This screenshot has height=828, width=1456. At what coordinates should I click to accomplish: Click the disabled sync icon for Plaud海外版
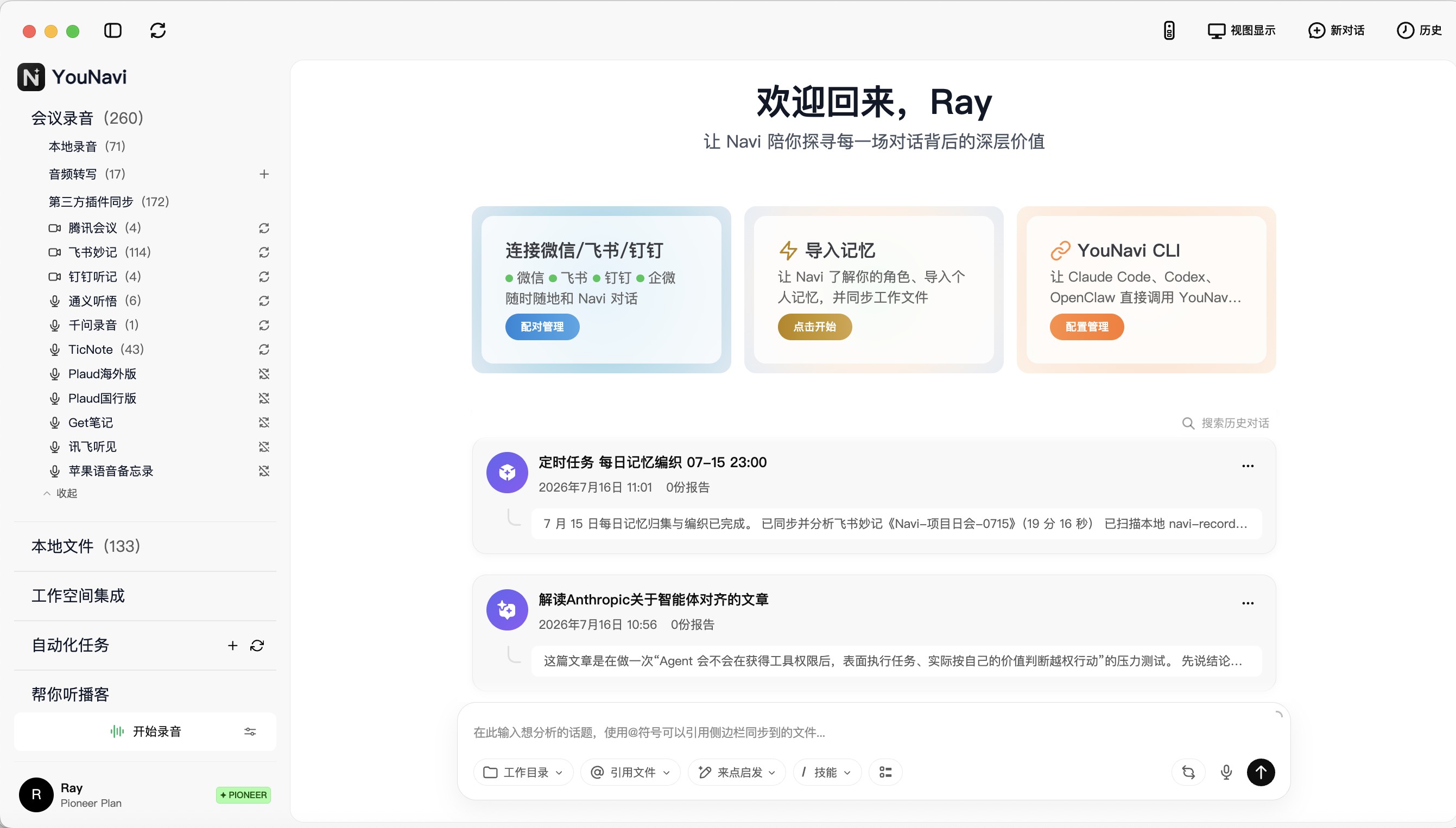(264, 374)
